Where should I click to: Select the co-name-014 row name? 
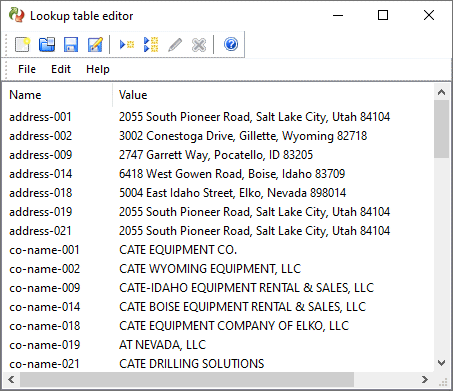click(x=45, y=307)
